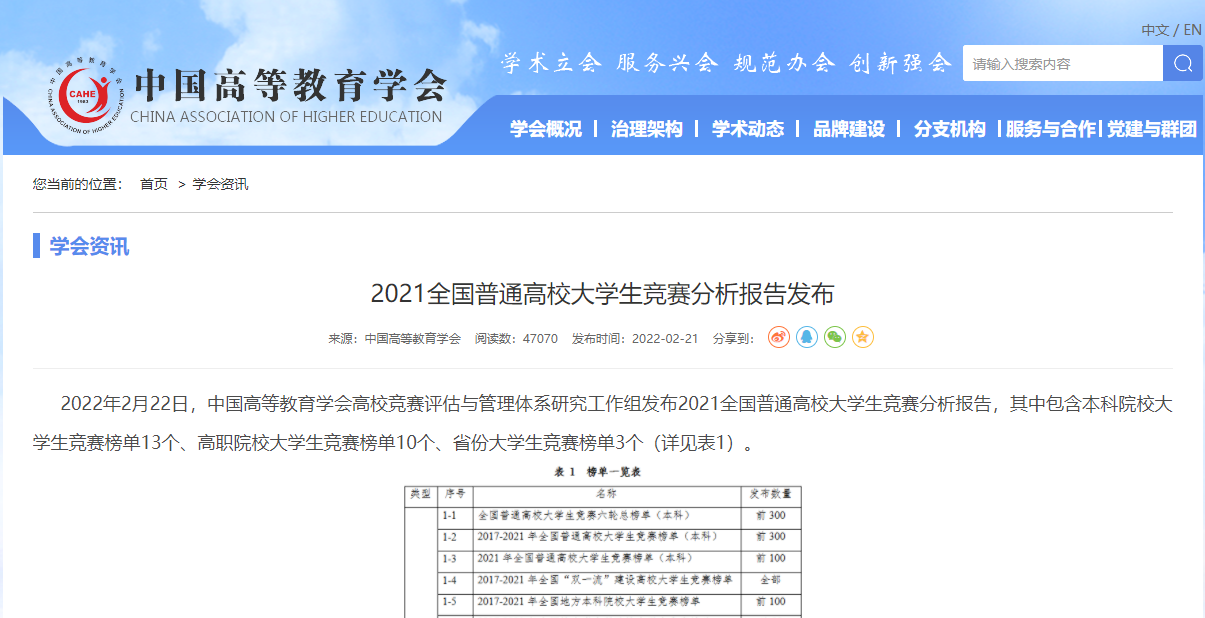
Task: Click the 分享到 label
Action: tap(734, 339)
